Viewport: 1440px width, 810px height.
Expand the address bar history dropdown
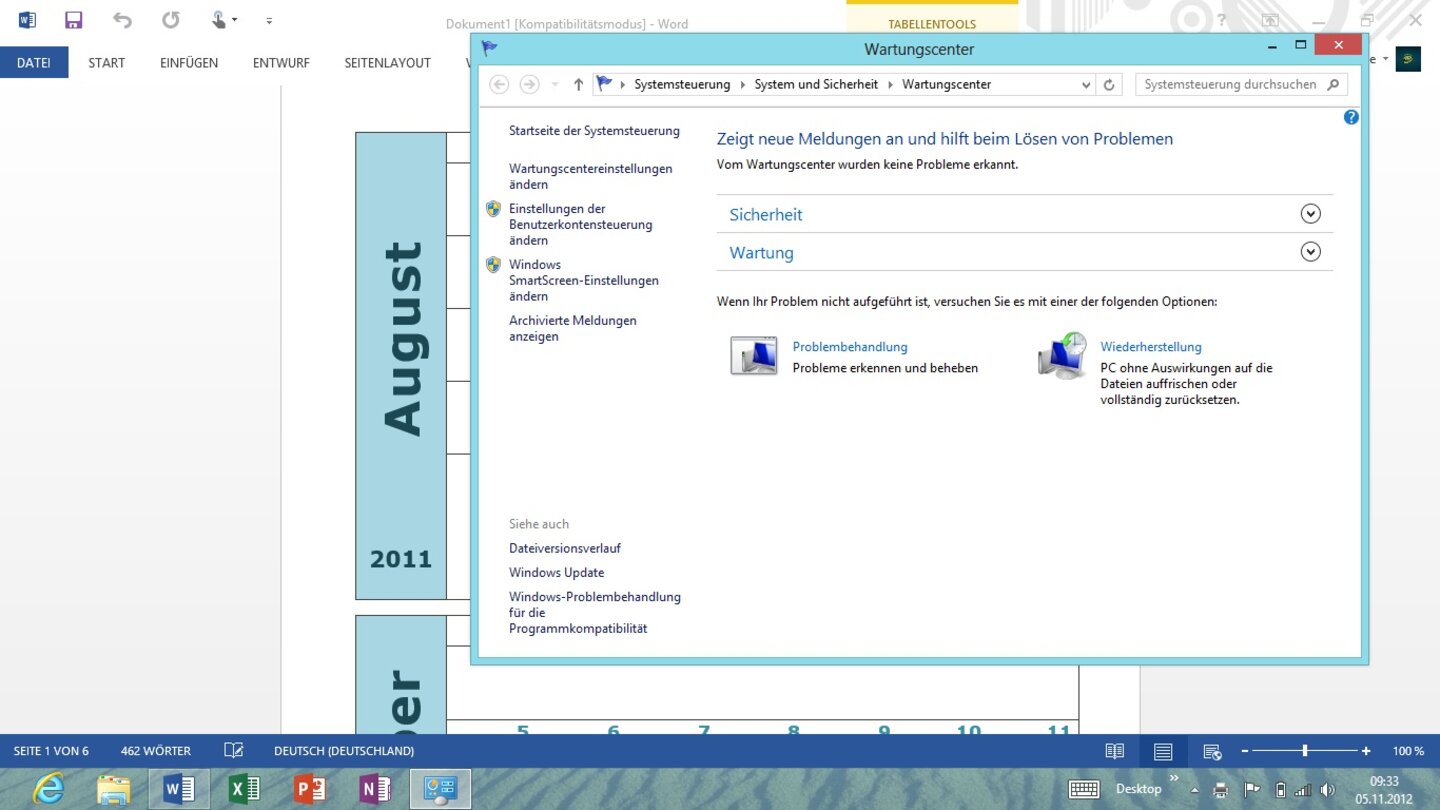(x=1086, y=85)
